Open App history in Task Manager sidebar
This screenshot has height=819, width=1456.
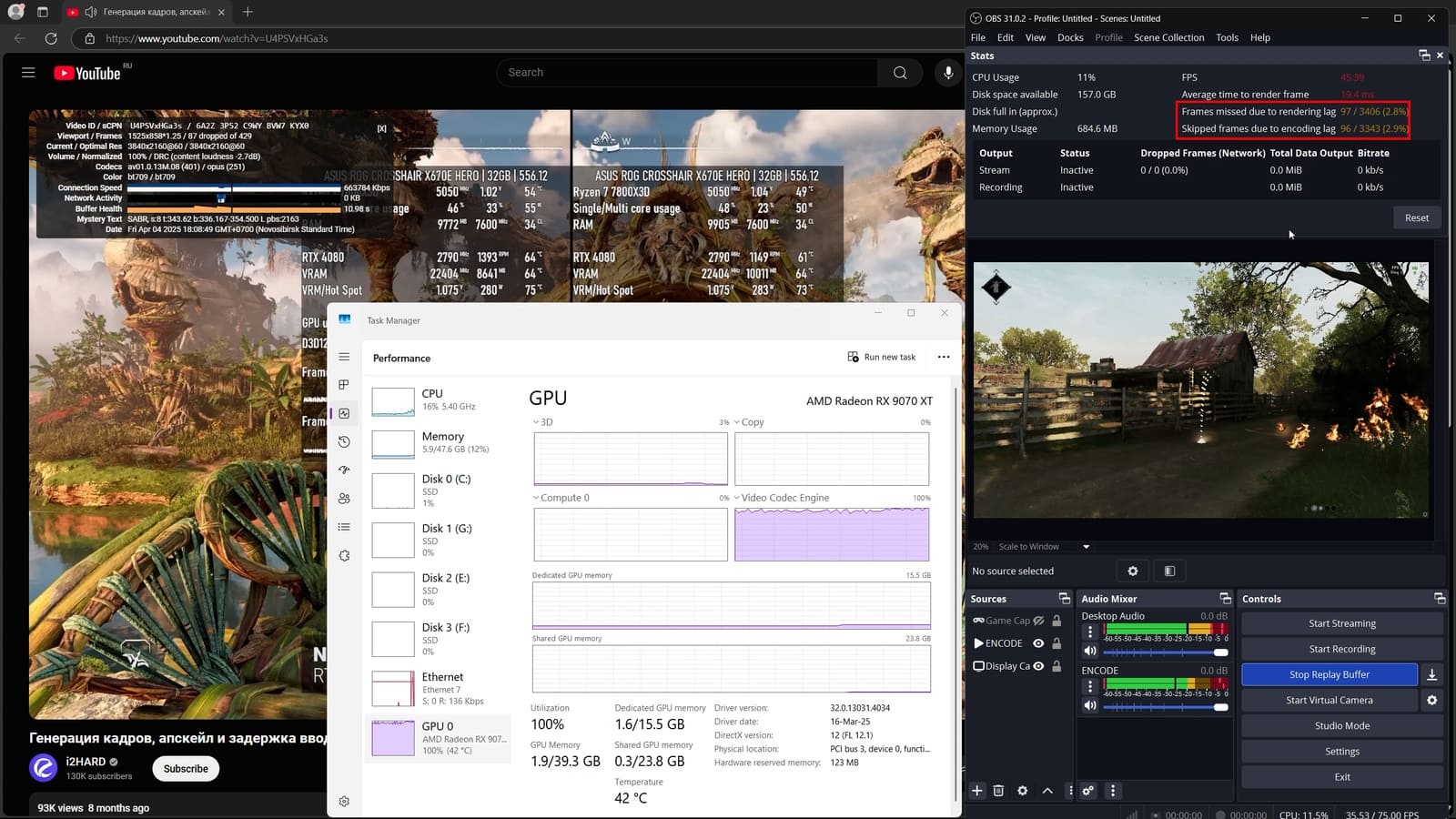click(344, 441)
